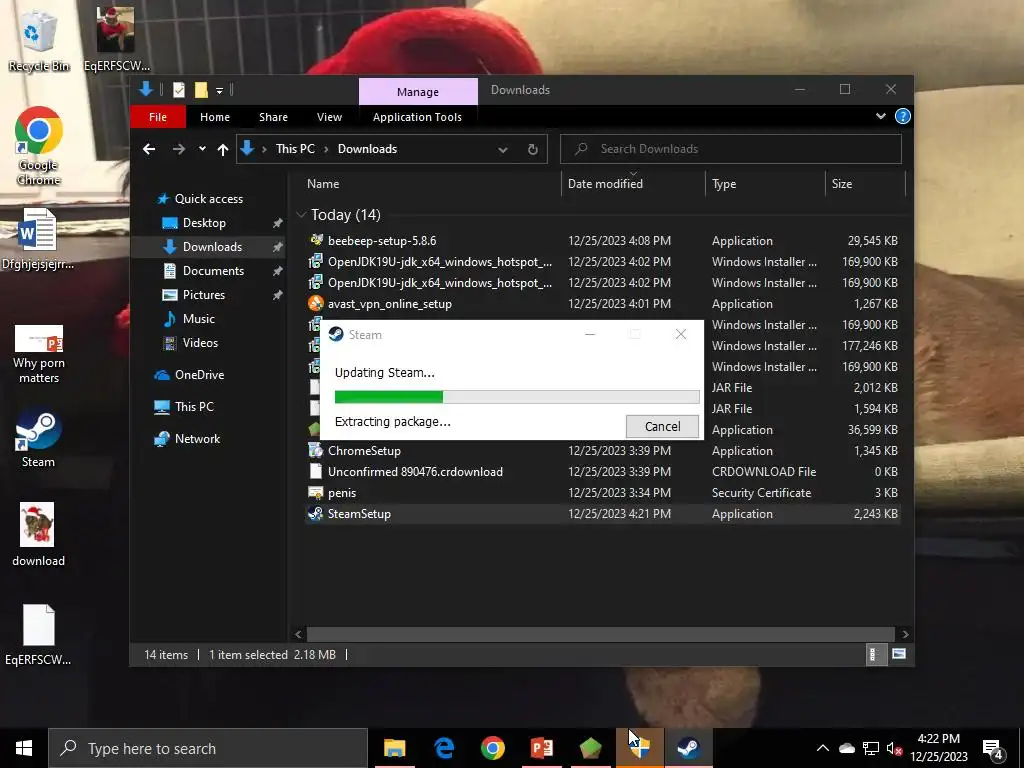Click the horizontal scrollbar in file list
The image size is (1024, 768).
[600, 634]
